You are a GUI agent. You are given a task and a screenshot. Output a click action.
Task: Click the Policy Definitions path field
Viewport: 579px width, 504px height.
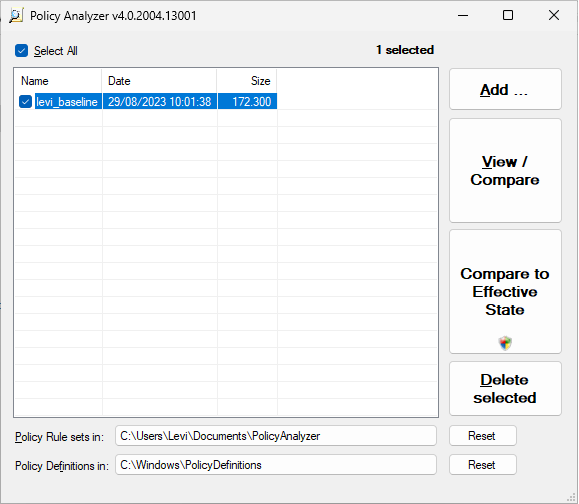point(276,464)
